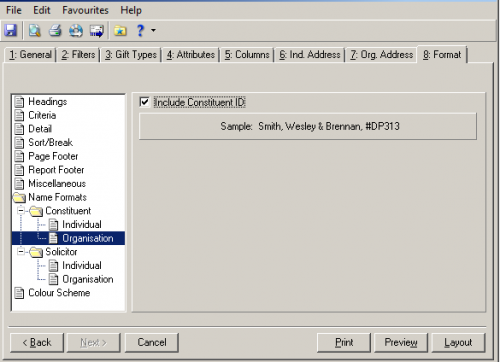Select Individual under Constituent

(x=82, y=224)
